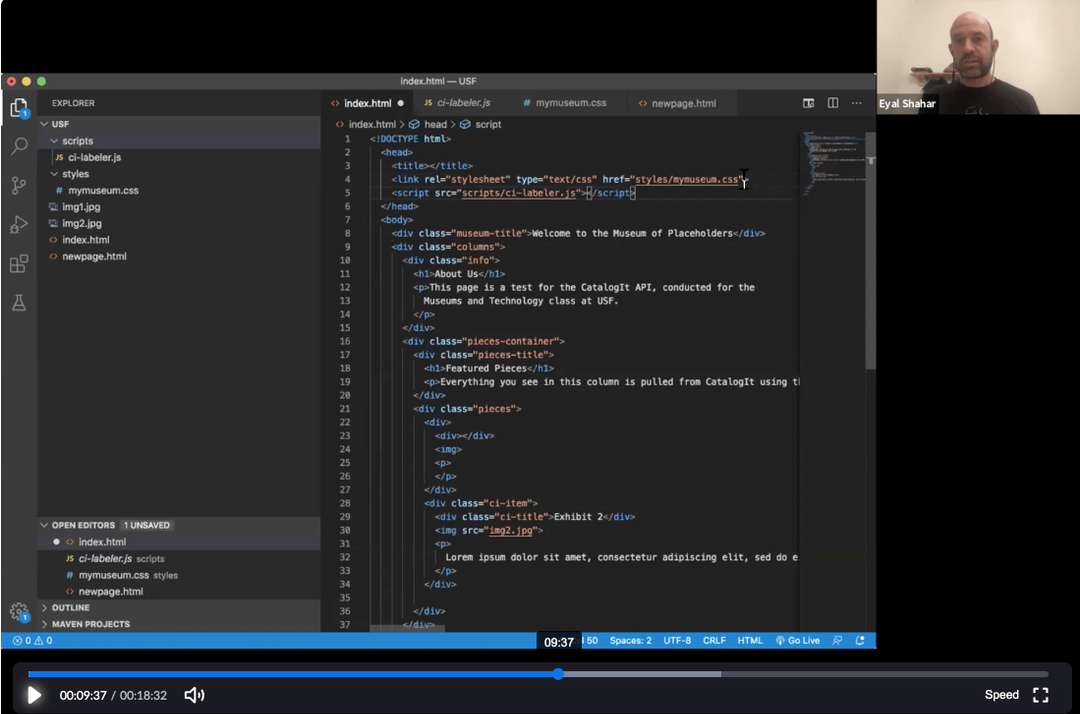Open the video Speed setting

(1001, 695)
